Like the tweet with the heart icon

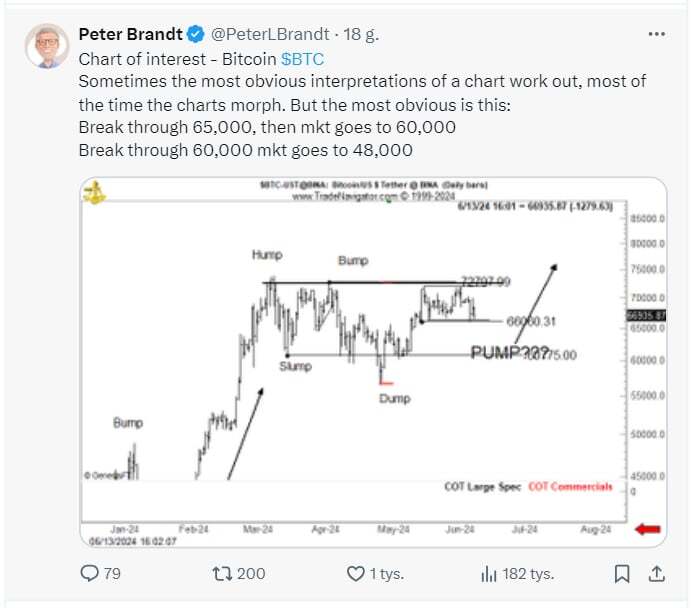pyautogui.click(x=355, y=573)
